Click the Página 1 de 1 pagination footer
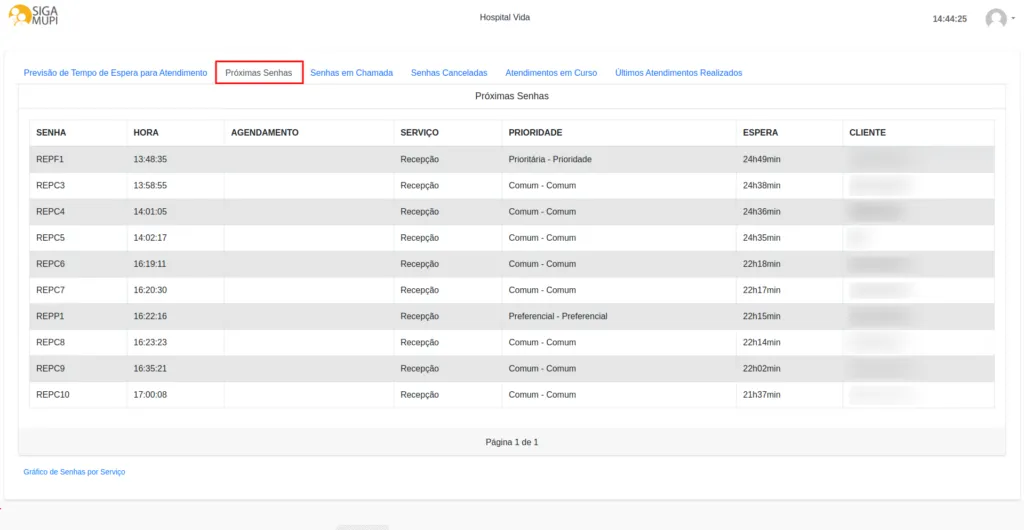Image resolution: width=1024 pixels, height=530 pixels. (511, 442)
